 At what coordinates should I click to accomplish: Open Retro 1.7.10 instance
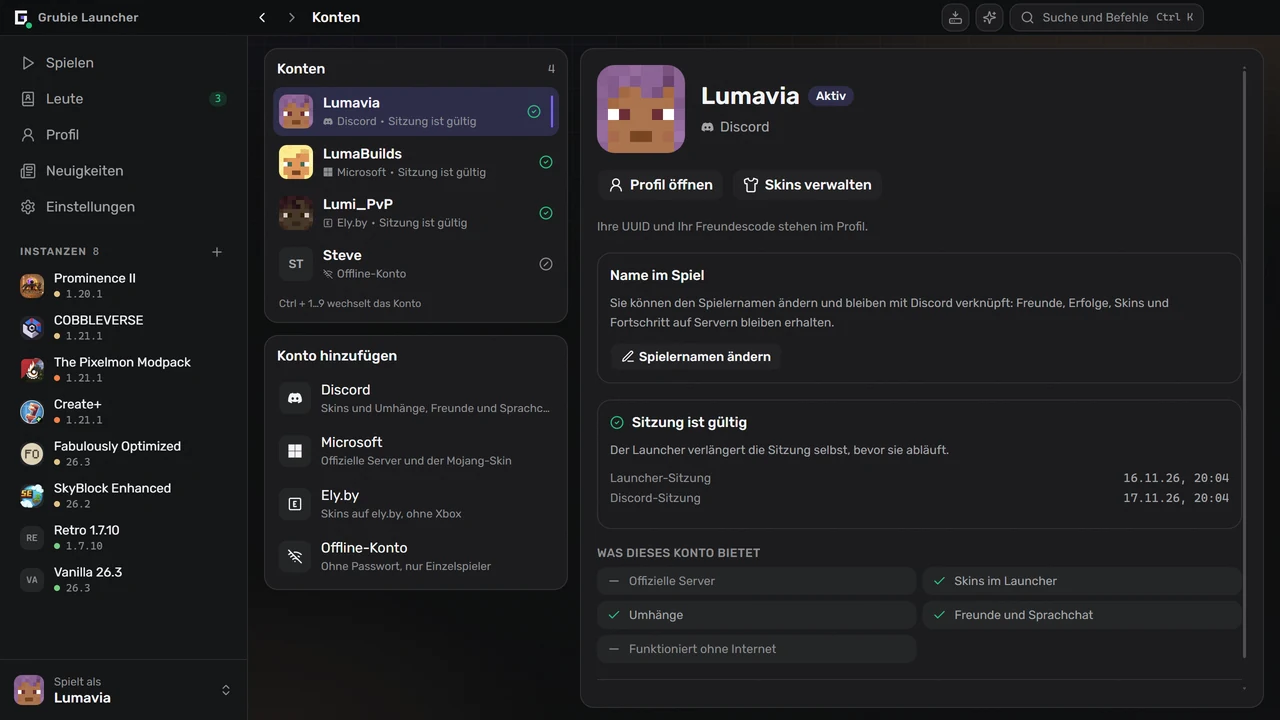tap(123, 538)
